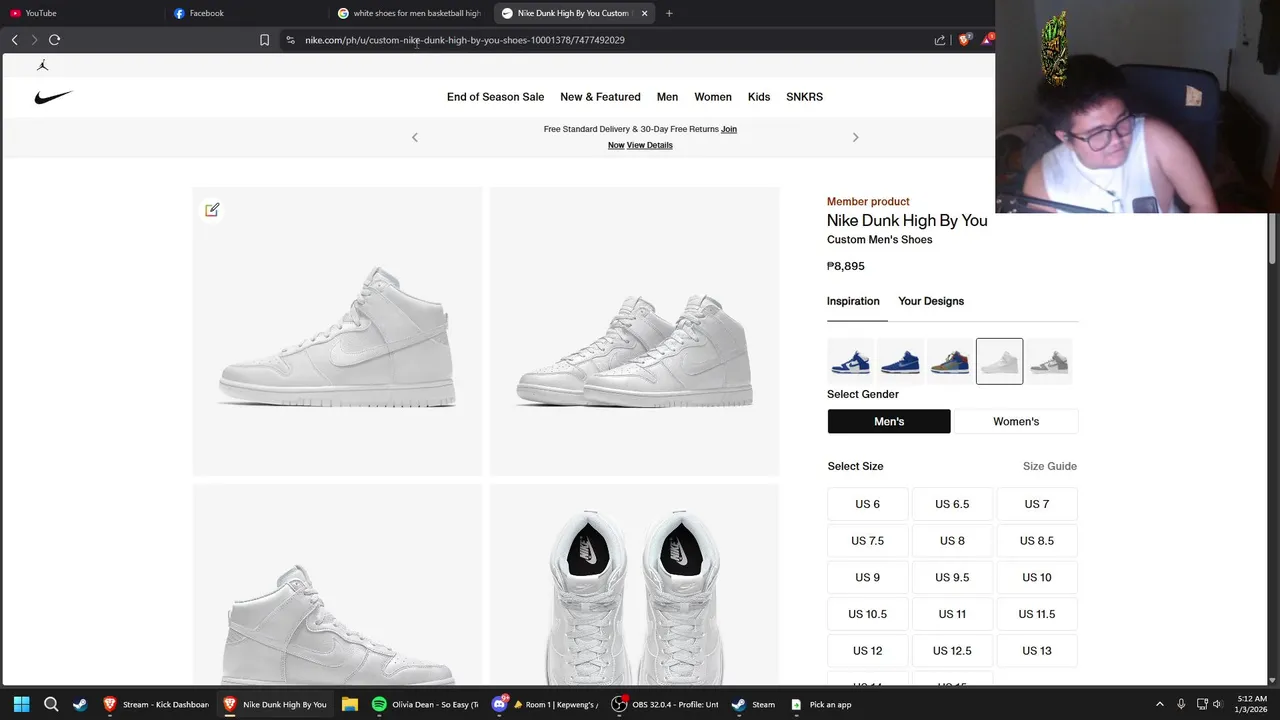
Task: Switch to white shoes Google search tab
Action: pyautogui.click(x=411, y=13)
